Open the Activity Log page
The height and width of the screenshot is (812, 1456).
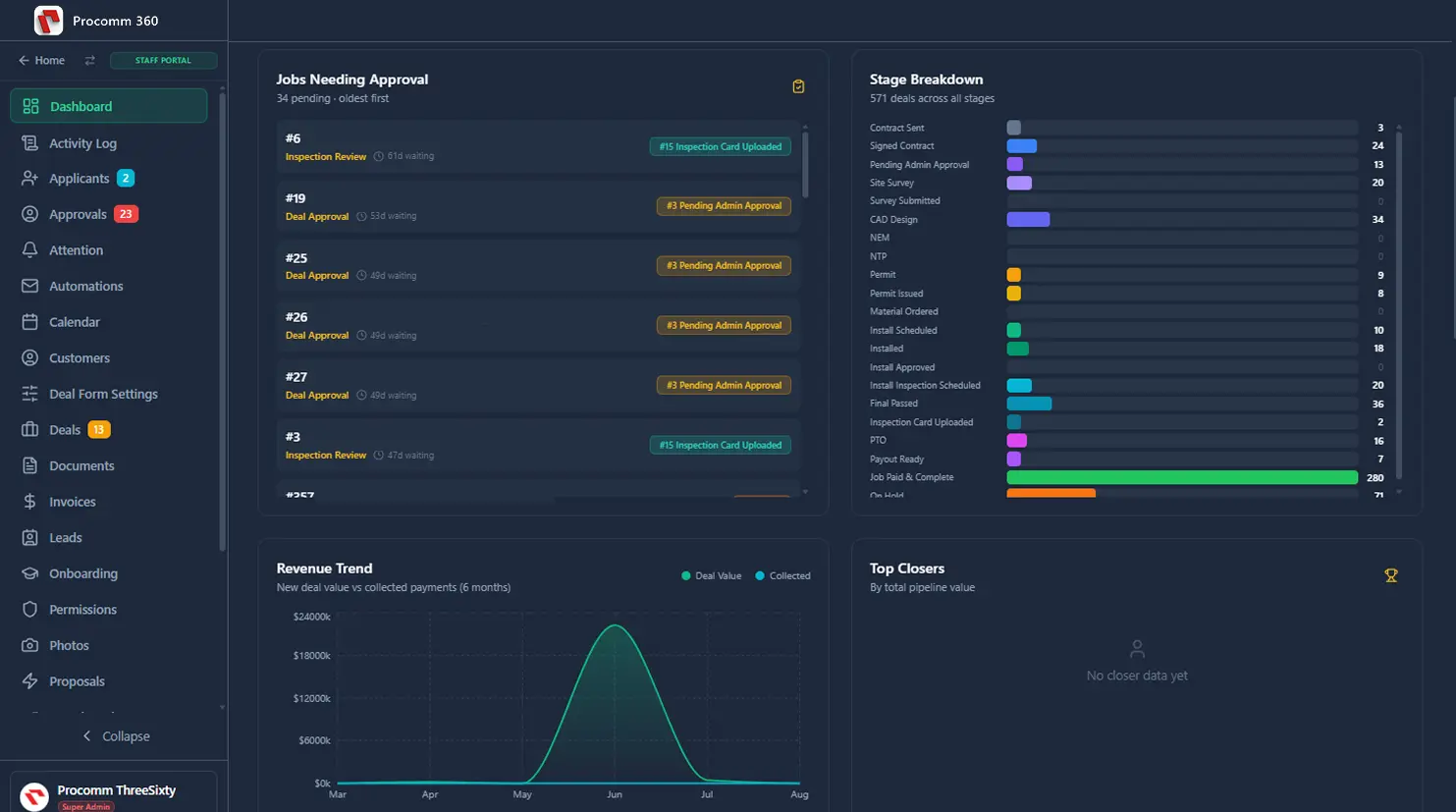[108, 143]
